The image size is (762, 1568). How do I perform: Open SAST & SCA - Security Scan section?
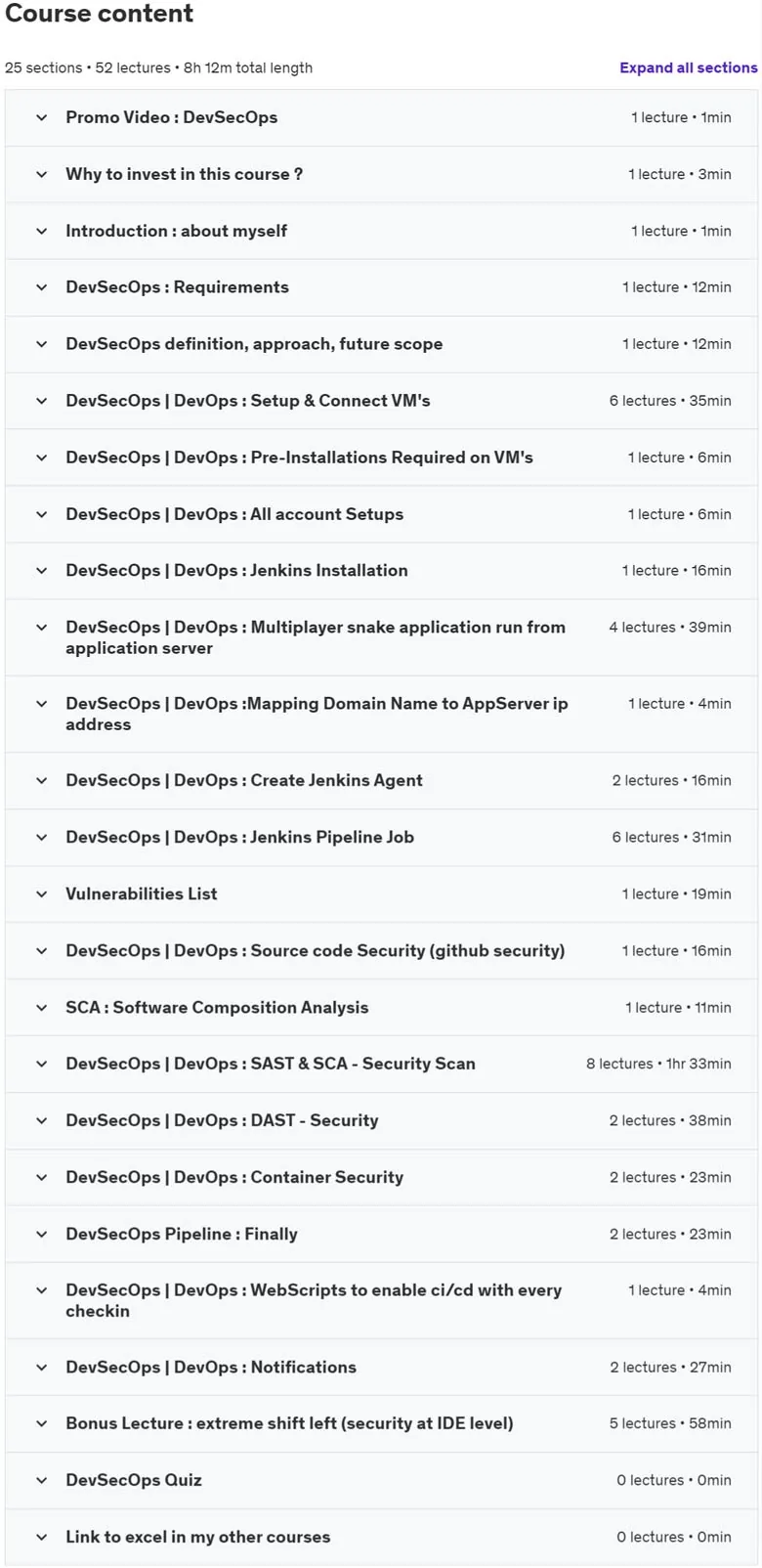[x=381, y=1064]
